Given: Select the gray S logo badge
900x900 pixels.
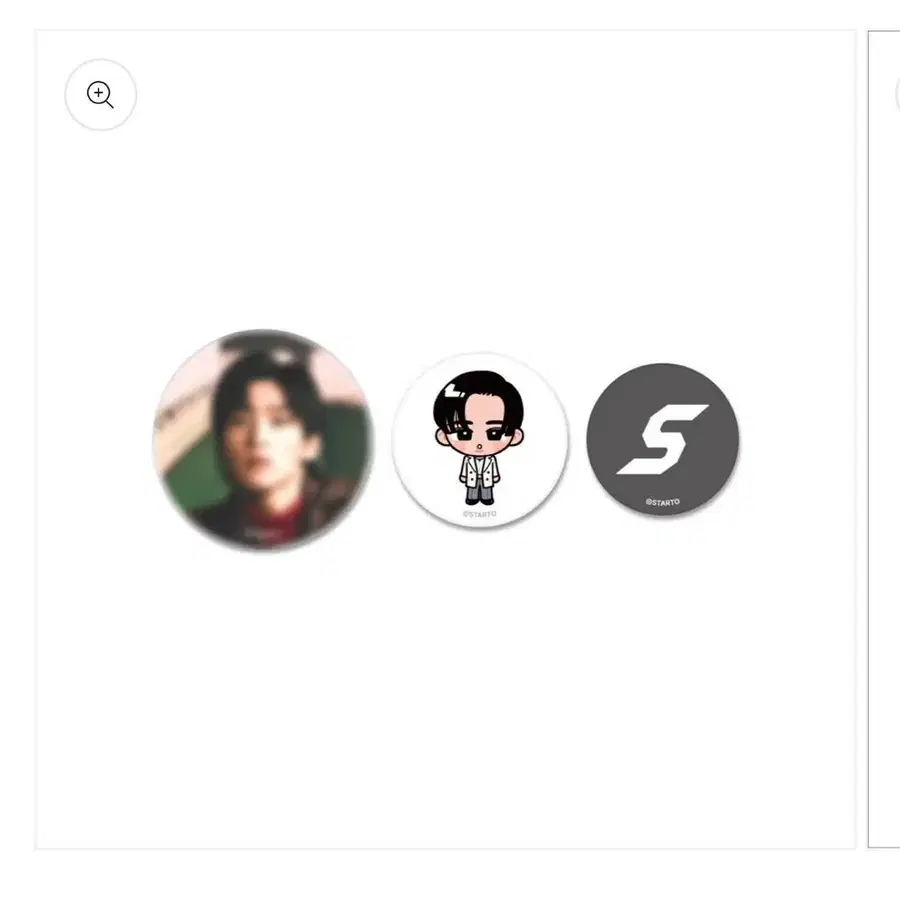Looking at the screenshot, I should coord(662,439).
